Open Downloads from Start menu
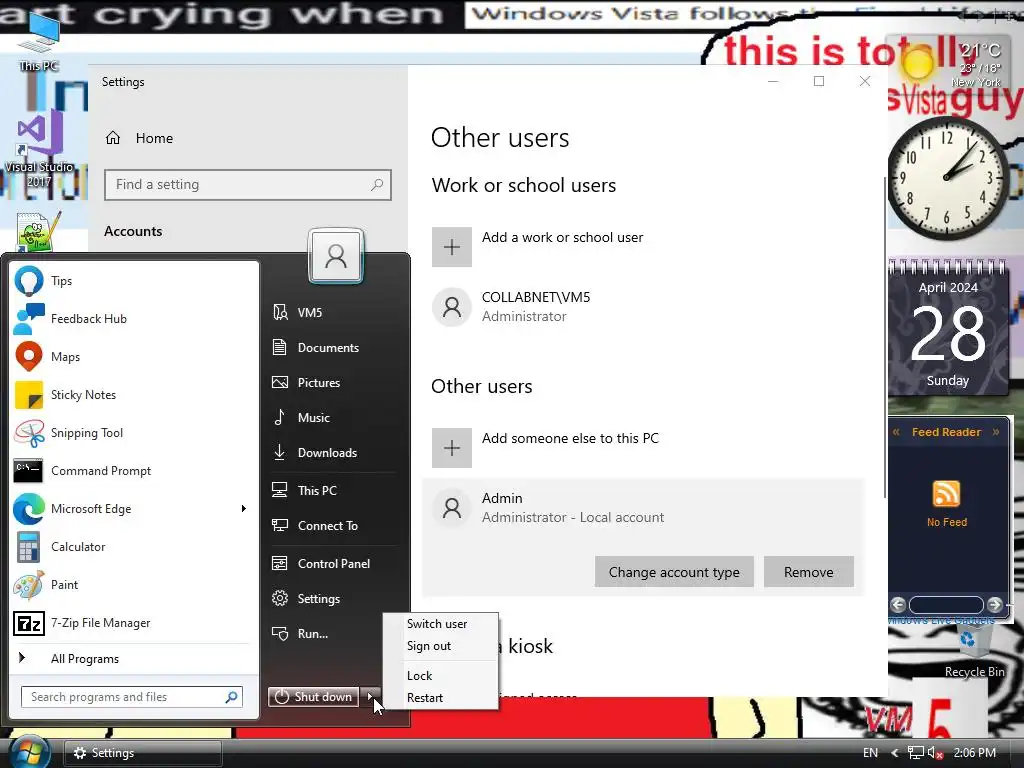The image size is (1024, 768). coord(333,453)
